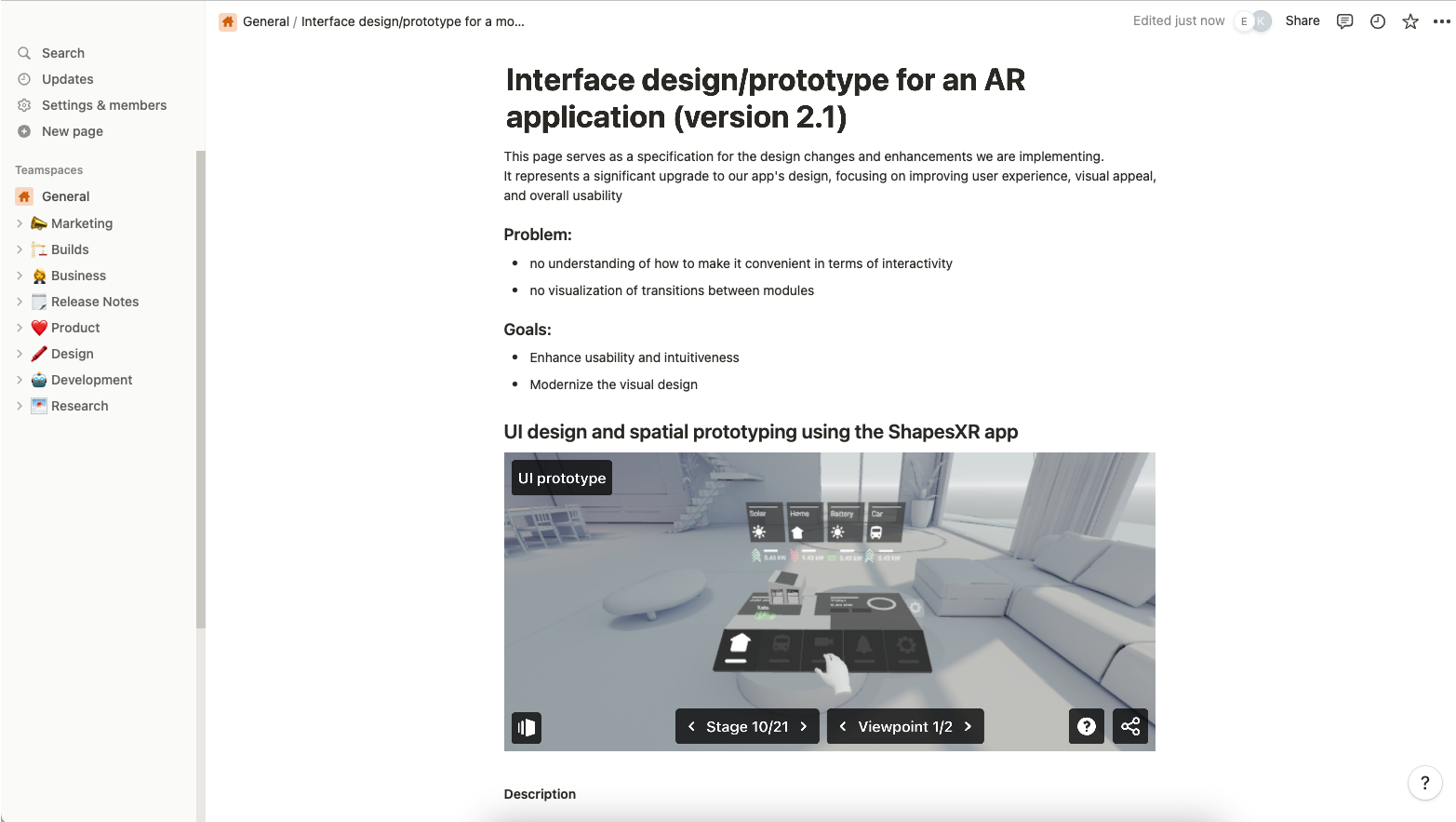Viewport: 1456px width, 822px height.
Task: Go to next stage in prototype
Action: tap(804, 726)
